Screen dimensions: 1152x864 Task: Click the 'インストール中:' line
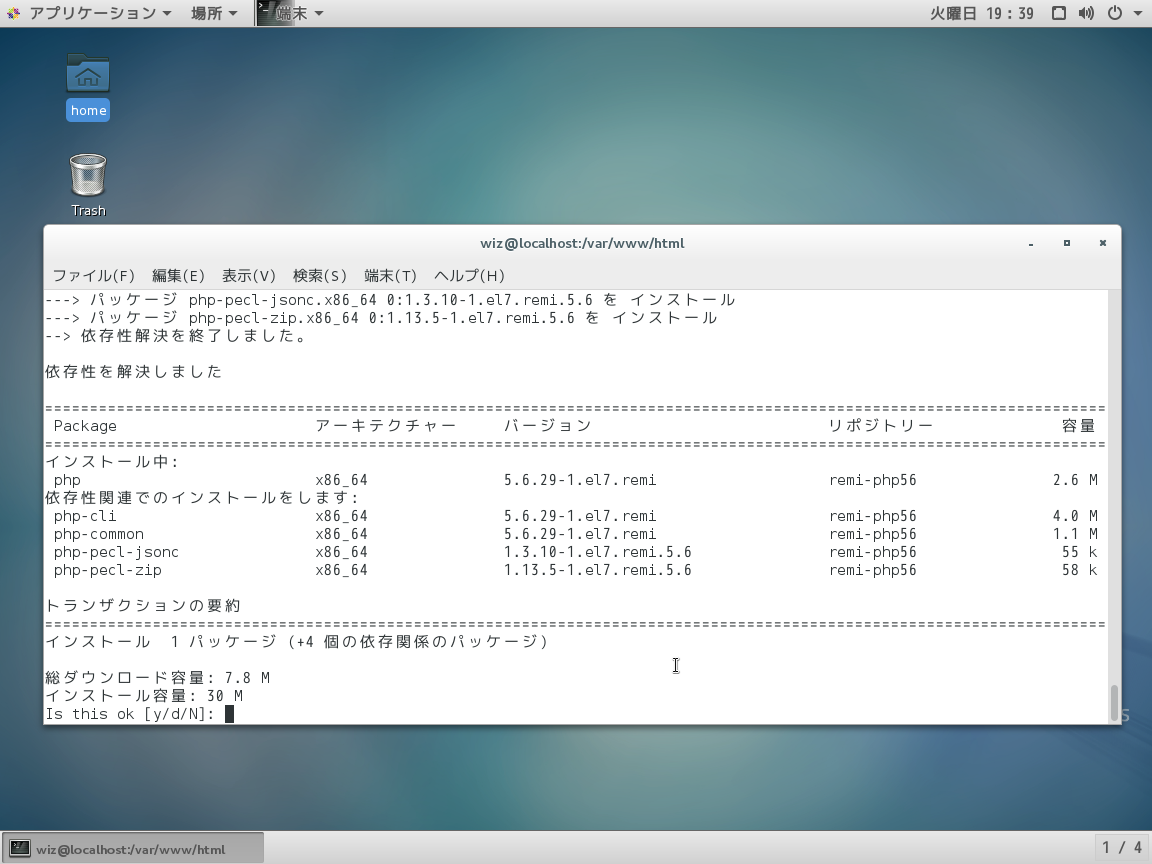click(112, 461)
